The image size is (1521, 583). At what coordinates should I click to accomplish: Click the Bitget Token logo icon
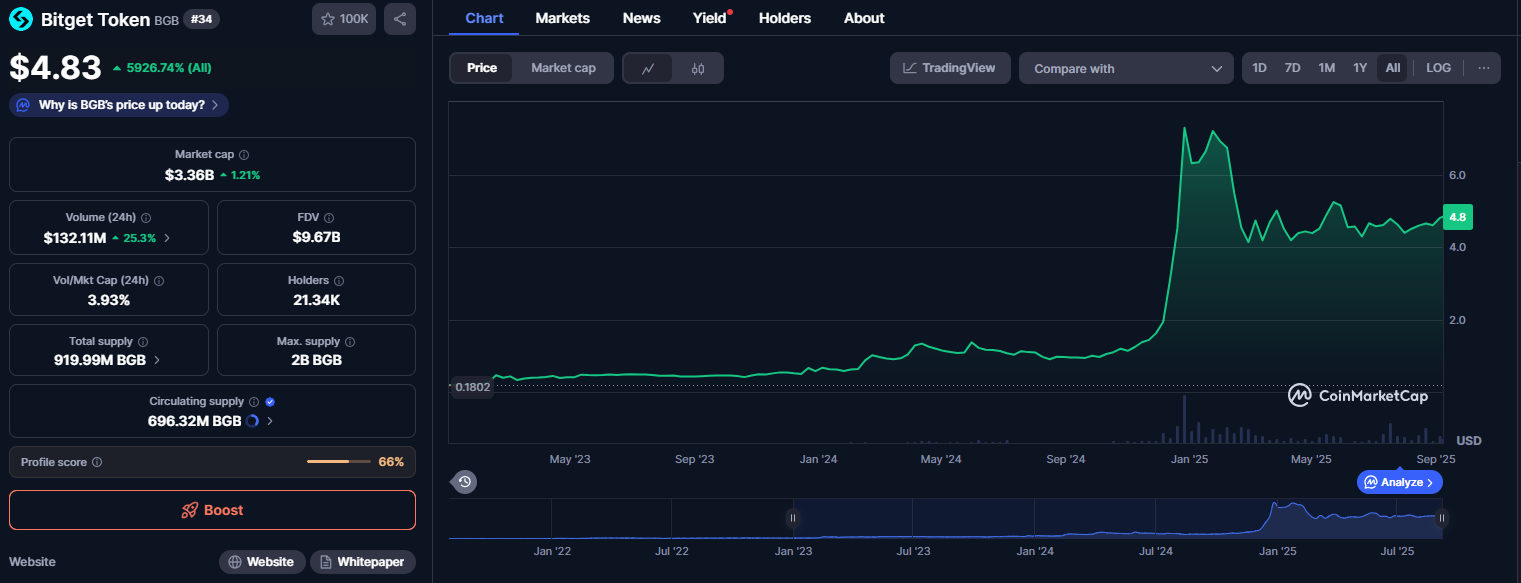coord(21,19)
